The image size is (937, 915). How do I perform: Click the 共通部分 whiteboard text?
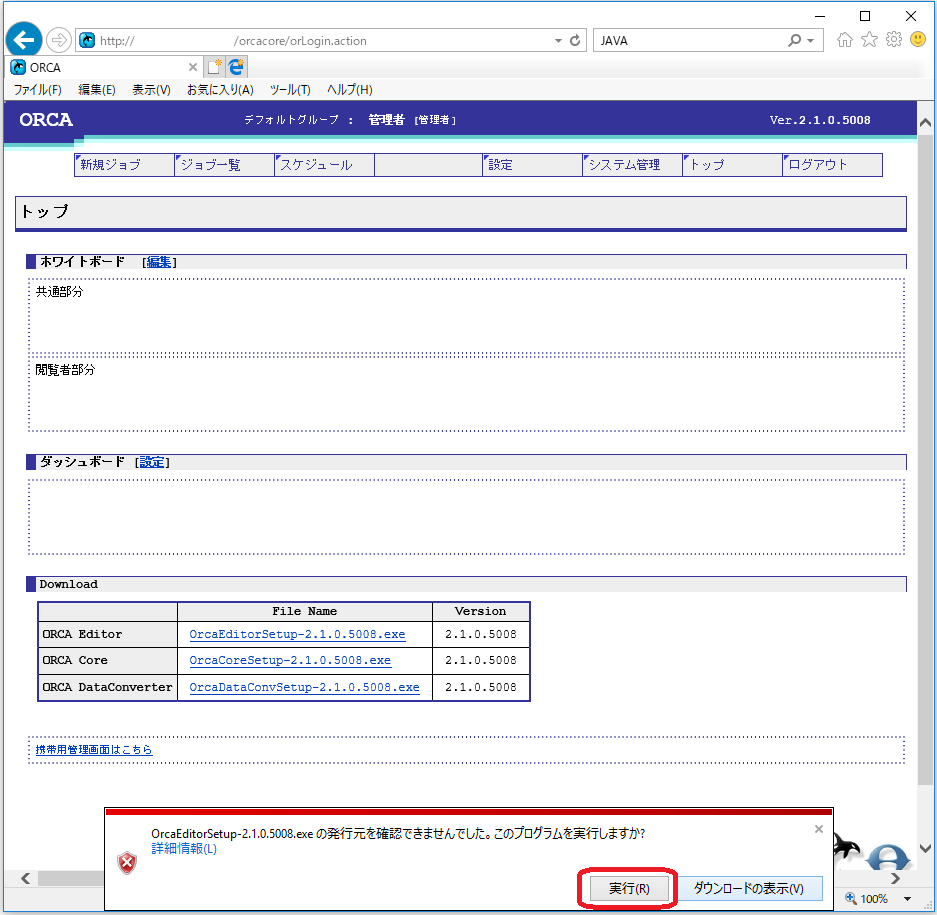point(59,292)
